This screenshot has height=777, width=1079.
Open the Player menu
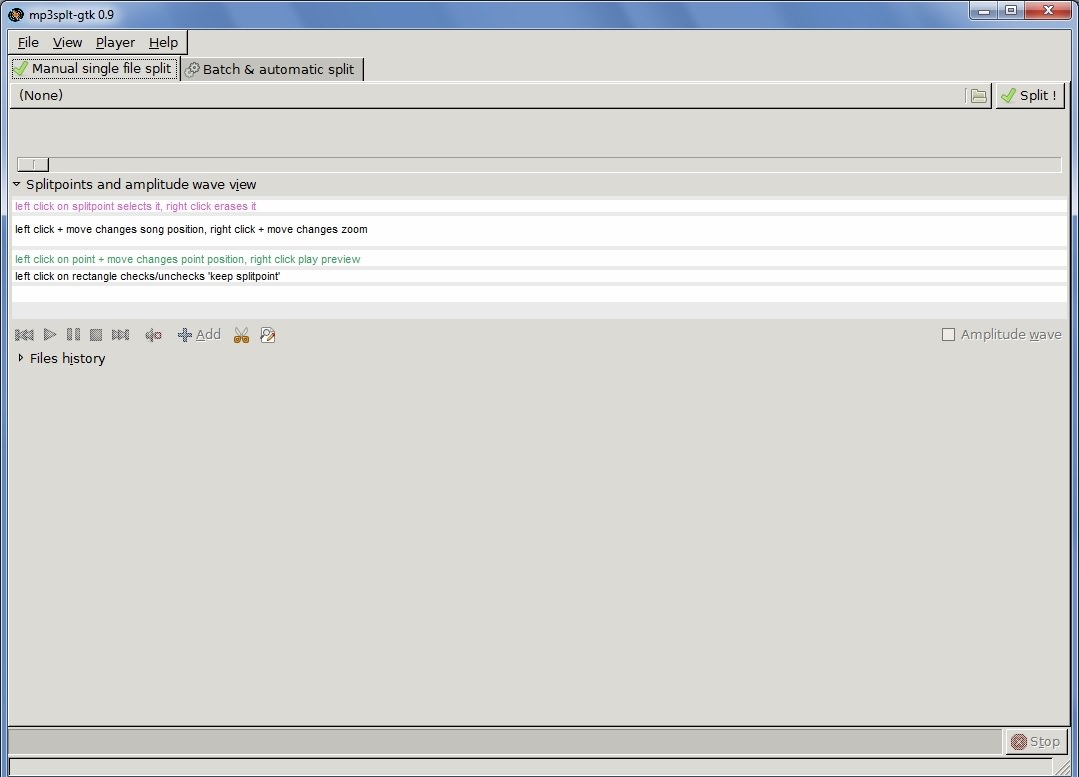pos(114,42)
